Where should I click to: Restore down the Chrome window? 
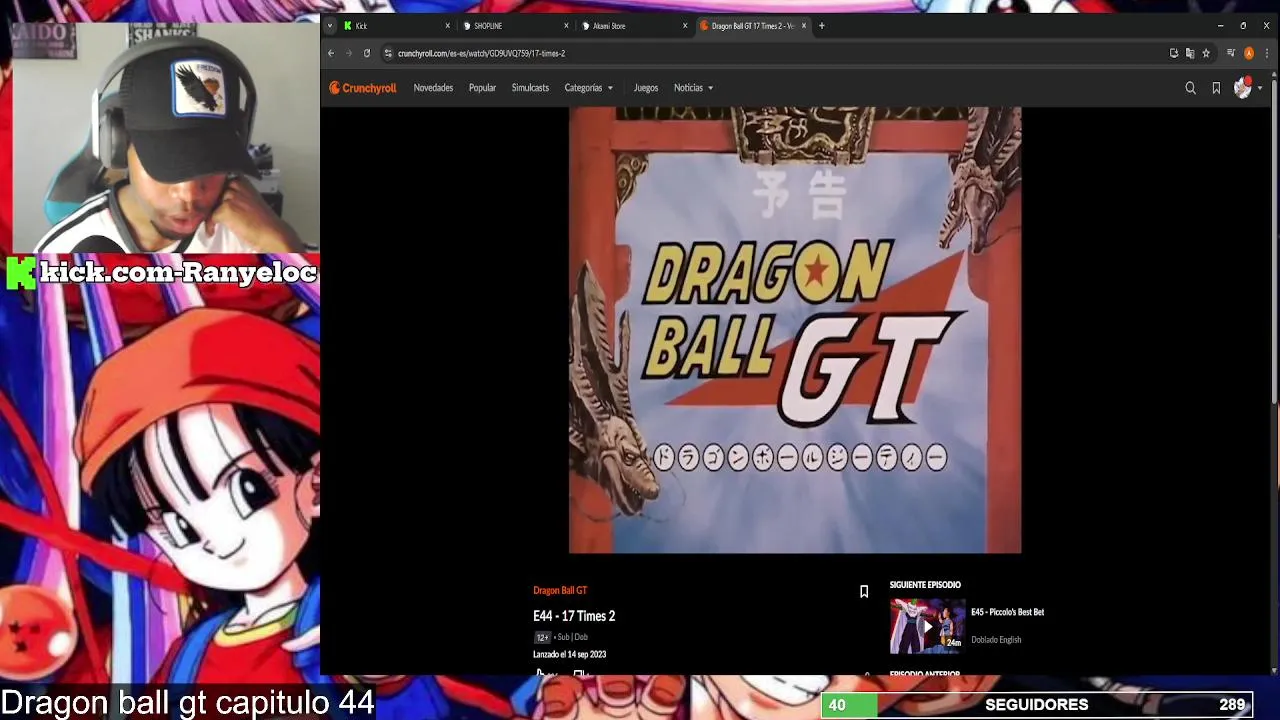point(1243,26)
